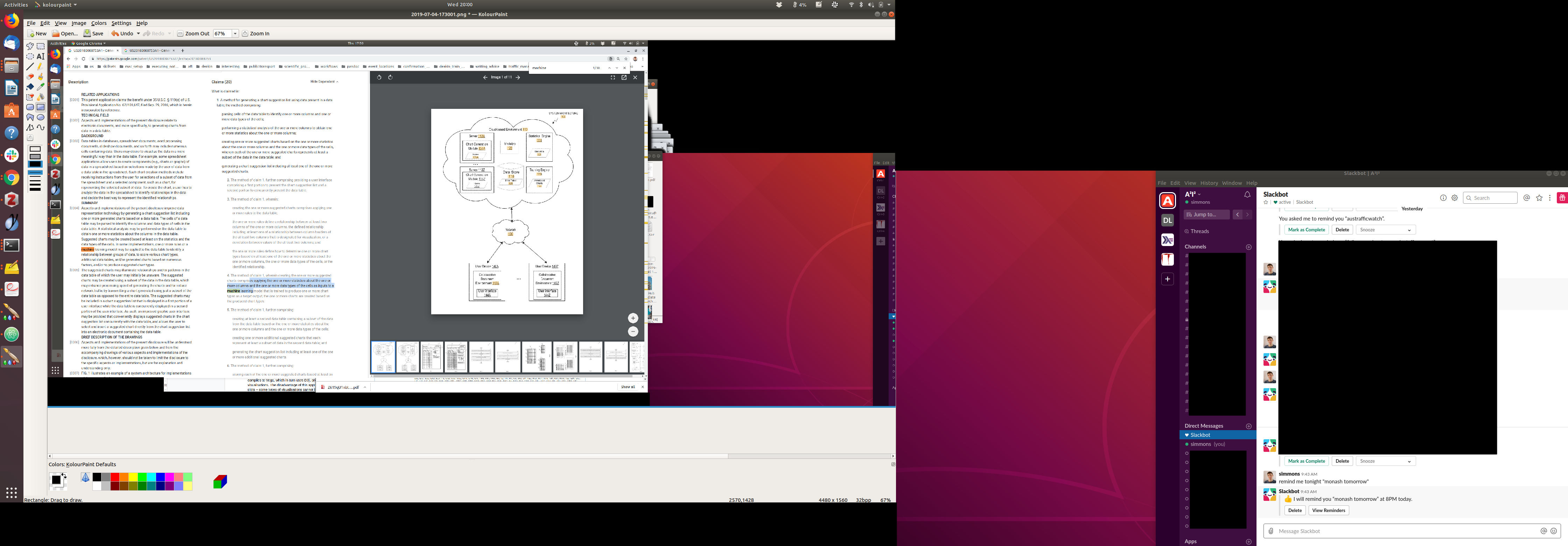Pick the red color swatch from palette
This screenshot has width=1568, height=546.
coord(114,477)
